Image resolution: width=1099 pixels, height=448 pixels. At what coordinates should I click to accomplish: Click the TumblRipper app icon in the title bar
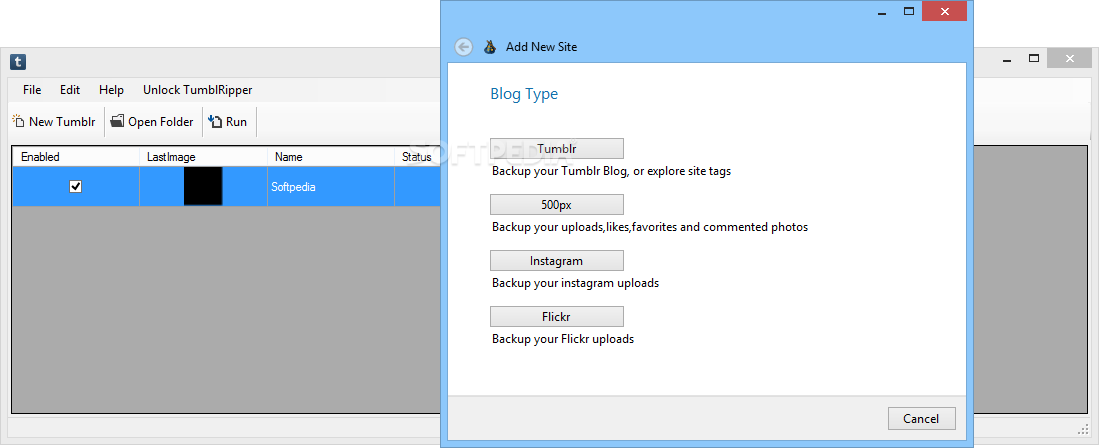(18, 62)
